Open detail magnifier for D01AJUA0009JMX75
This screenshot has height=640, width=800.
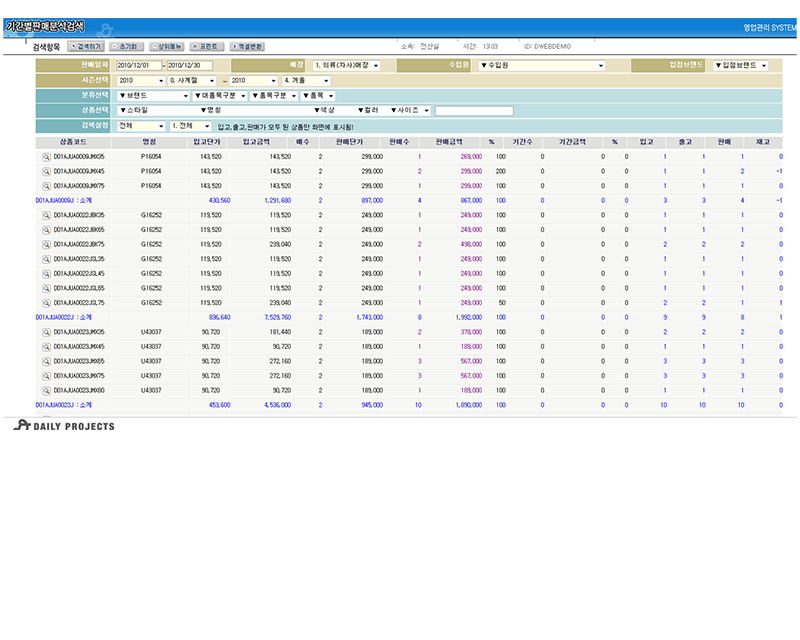(x=46, y=186)
